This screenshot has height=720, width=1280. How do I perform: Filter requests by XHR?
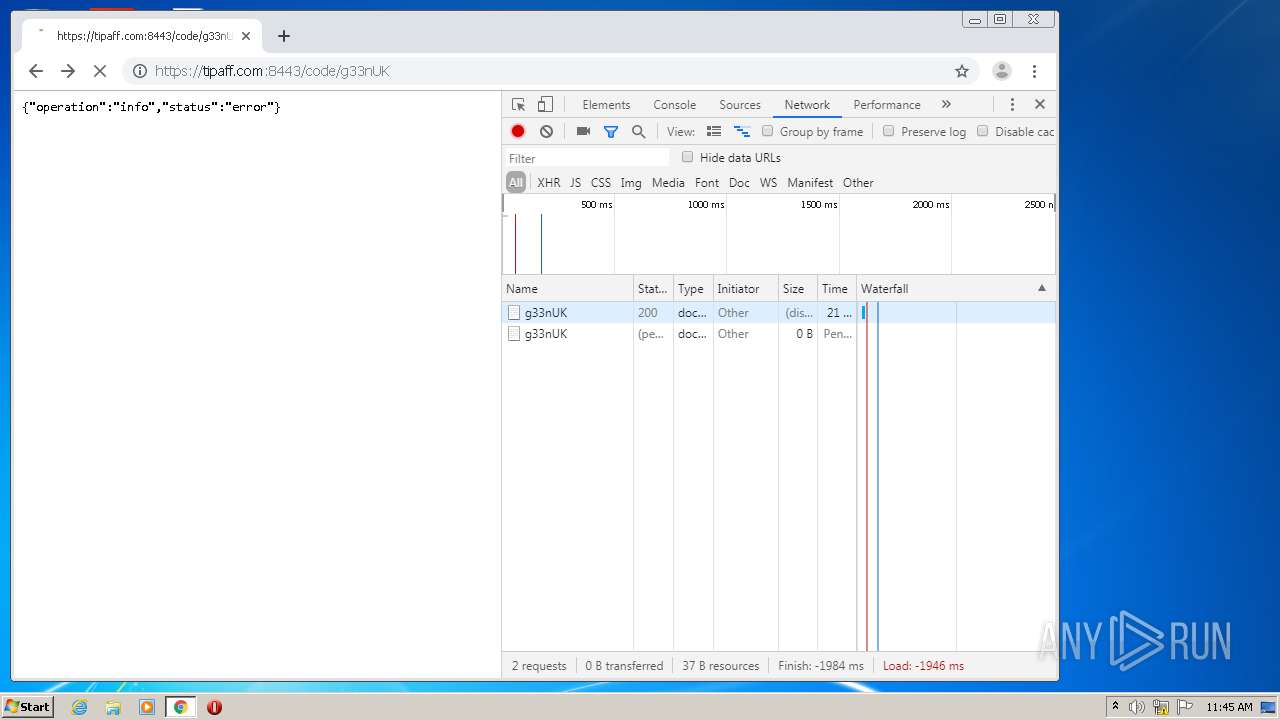click(549, 182)
